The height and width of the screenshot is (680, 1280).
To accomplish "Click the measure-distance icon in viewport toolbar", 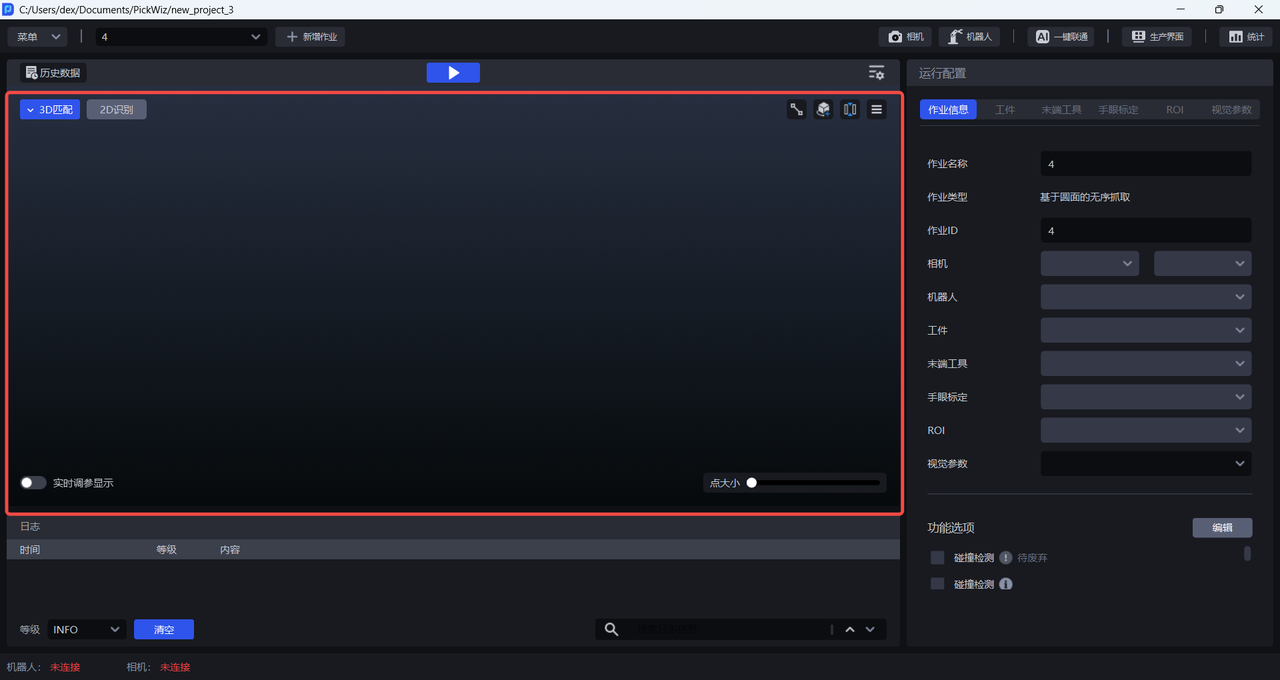I will [x=797, y=110].
